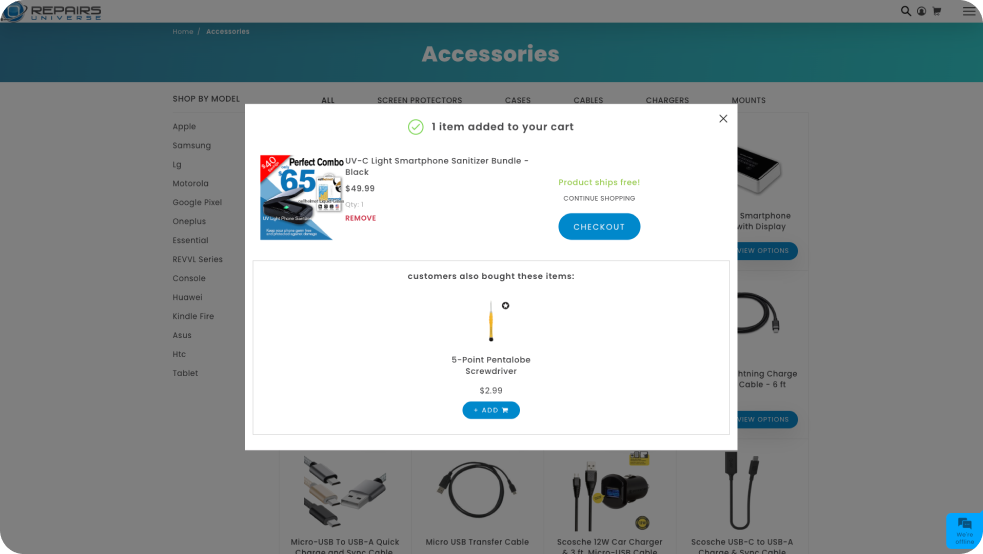Click Continue Shopping link
This screenshot has width=983, height=554.
(x=599, y=198)
